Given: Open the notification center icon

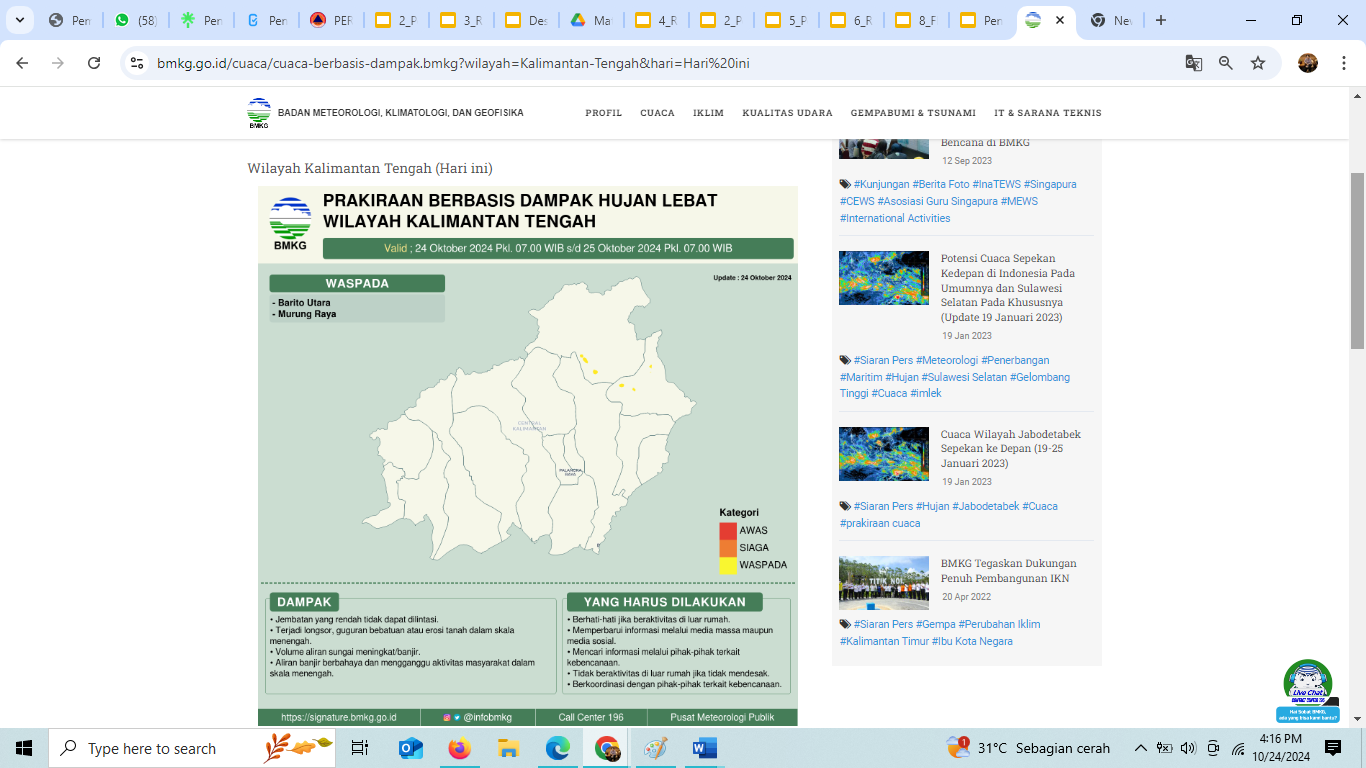Looking at the screenshot, I should 1333,748.
